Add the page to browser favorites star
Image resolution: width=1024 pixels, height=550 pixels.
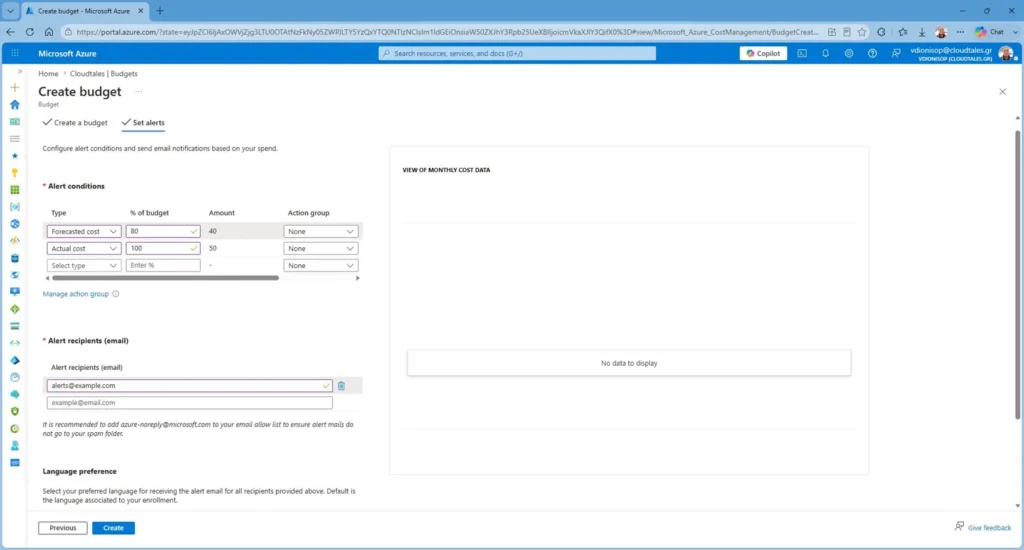(x=862, y=32)
